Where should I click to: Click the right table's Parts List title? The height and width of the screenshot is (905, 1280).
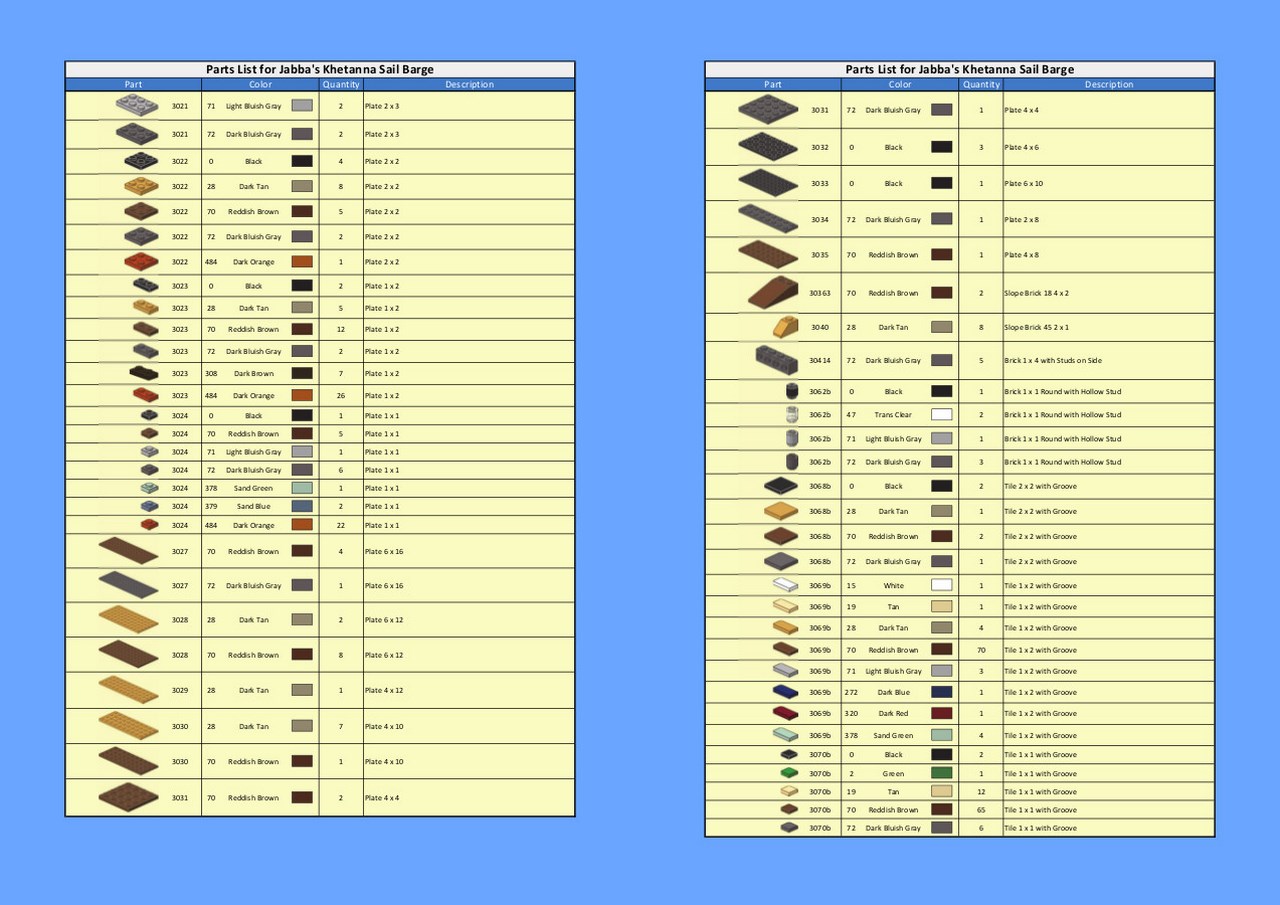point(960,69)
